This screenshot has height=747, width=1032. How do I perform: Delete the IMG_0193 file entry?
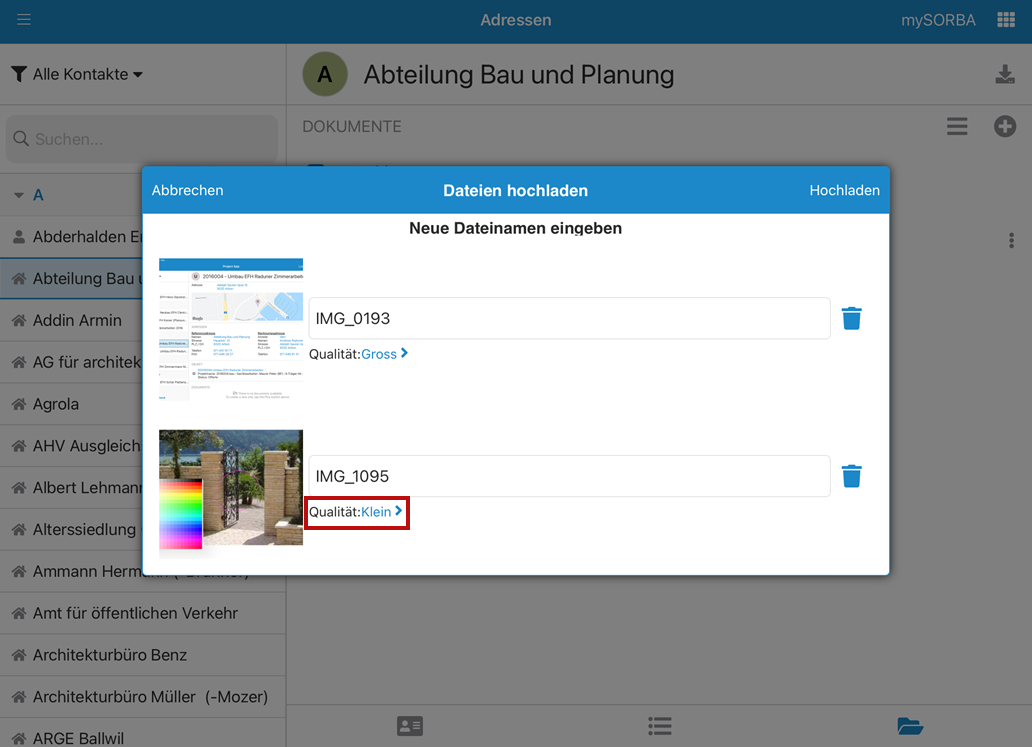pyautogui.click(x=851, y=318)
